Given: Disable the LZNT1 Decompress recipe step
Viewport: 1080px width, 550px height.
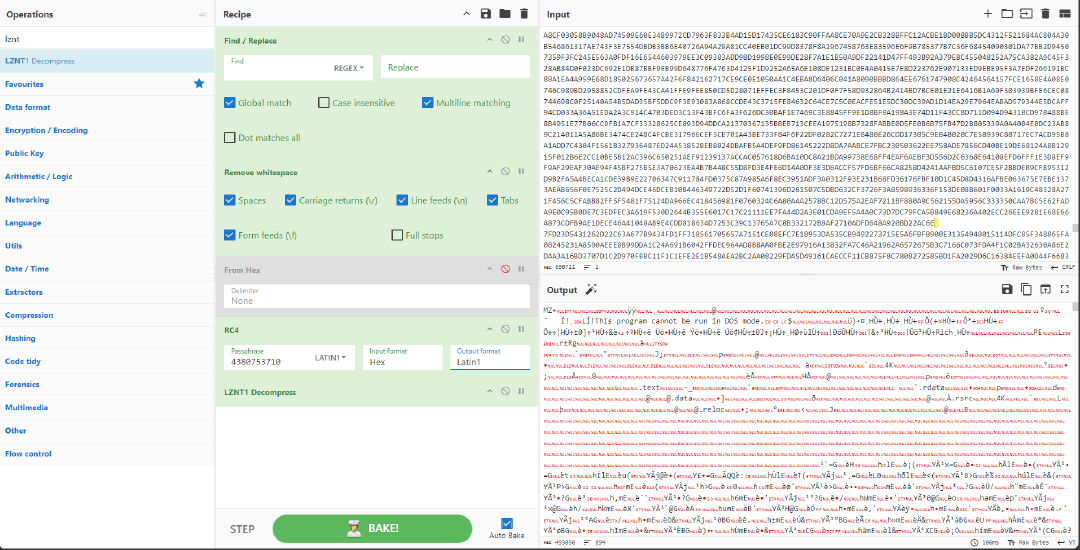Looking at the screenshot, I should (x=505, y=392).
